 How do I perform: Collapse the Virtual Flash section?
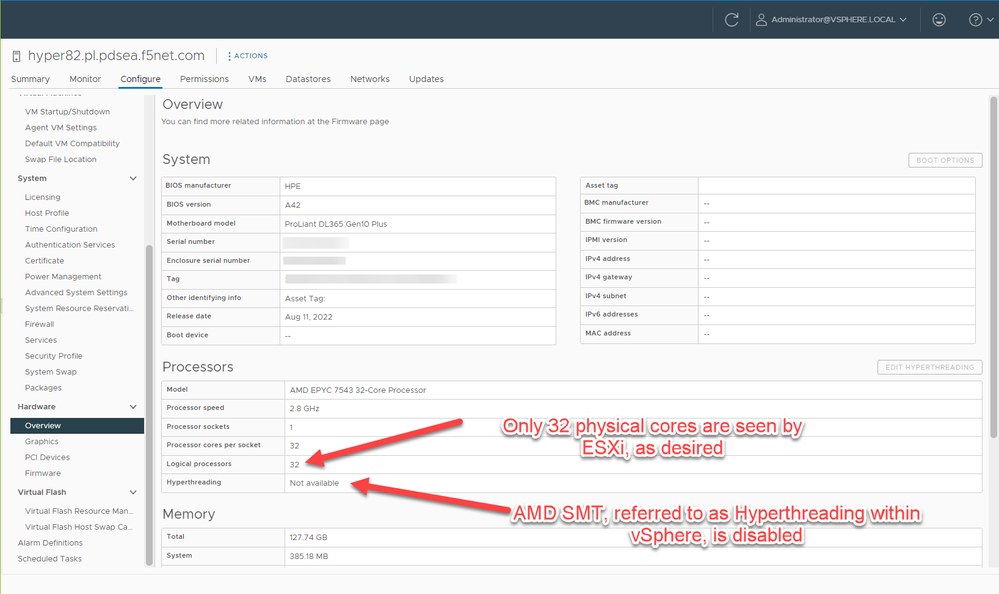[133, 492]
